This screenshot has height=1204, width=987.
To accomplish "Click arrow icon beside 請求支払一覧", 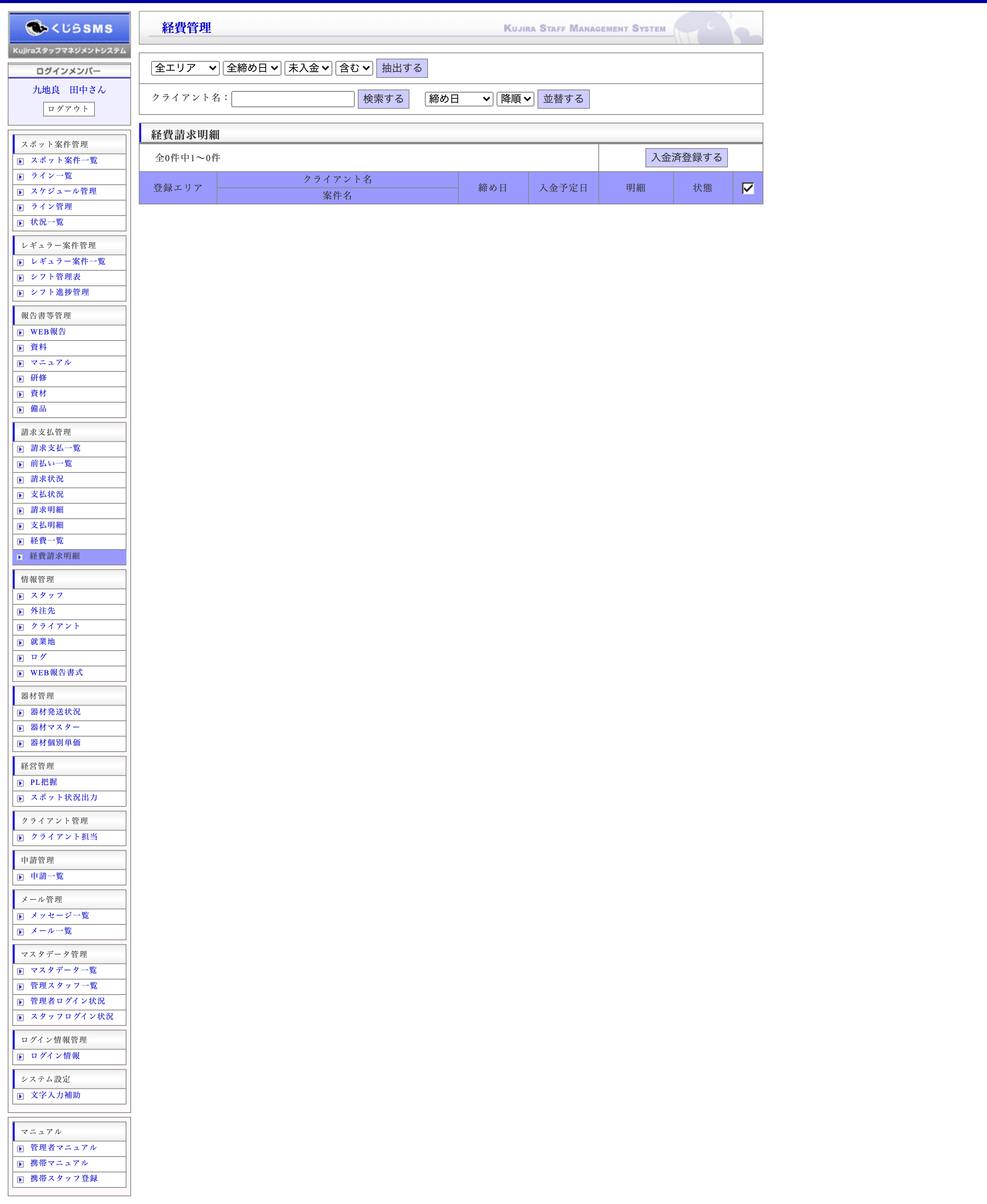I will pos(20,449).
